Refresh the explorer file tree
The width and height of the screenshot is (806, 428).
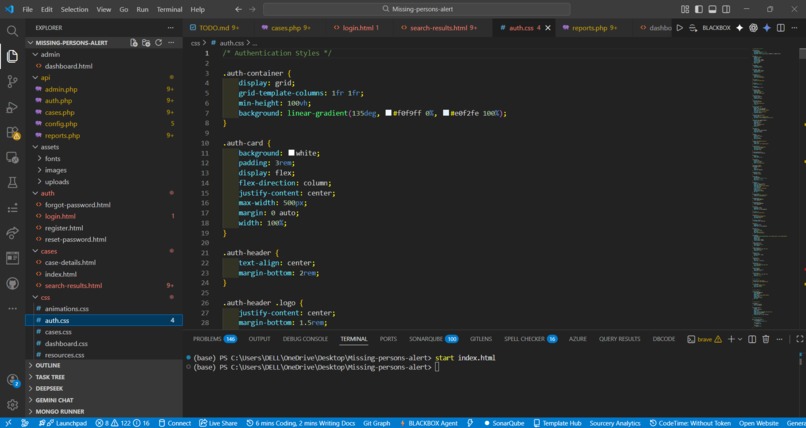(x=158, y=43)
